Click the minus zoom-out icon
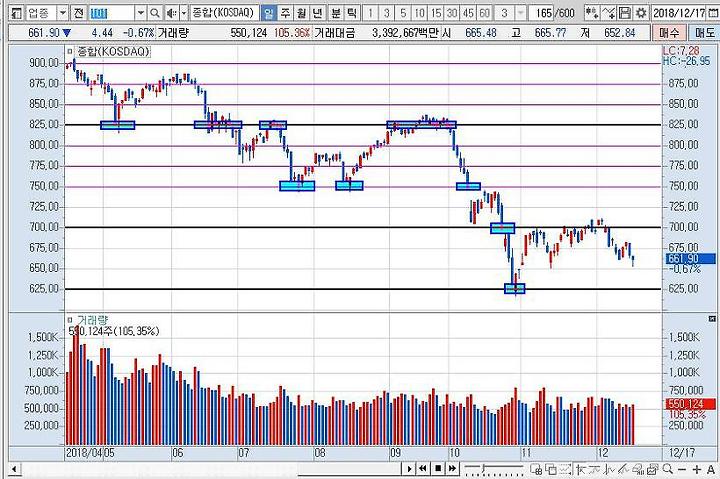The height and width of the screenshot is (479, 720). pos(682,469)
